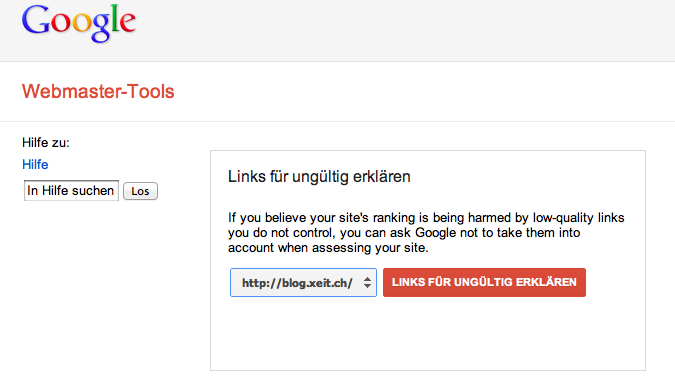
Task: Click the down arrow on site selector
Action: coord(367,286)
